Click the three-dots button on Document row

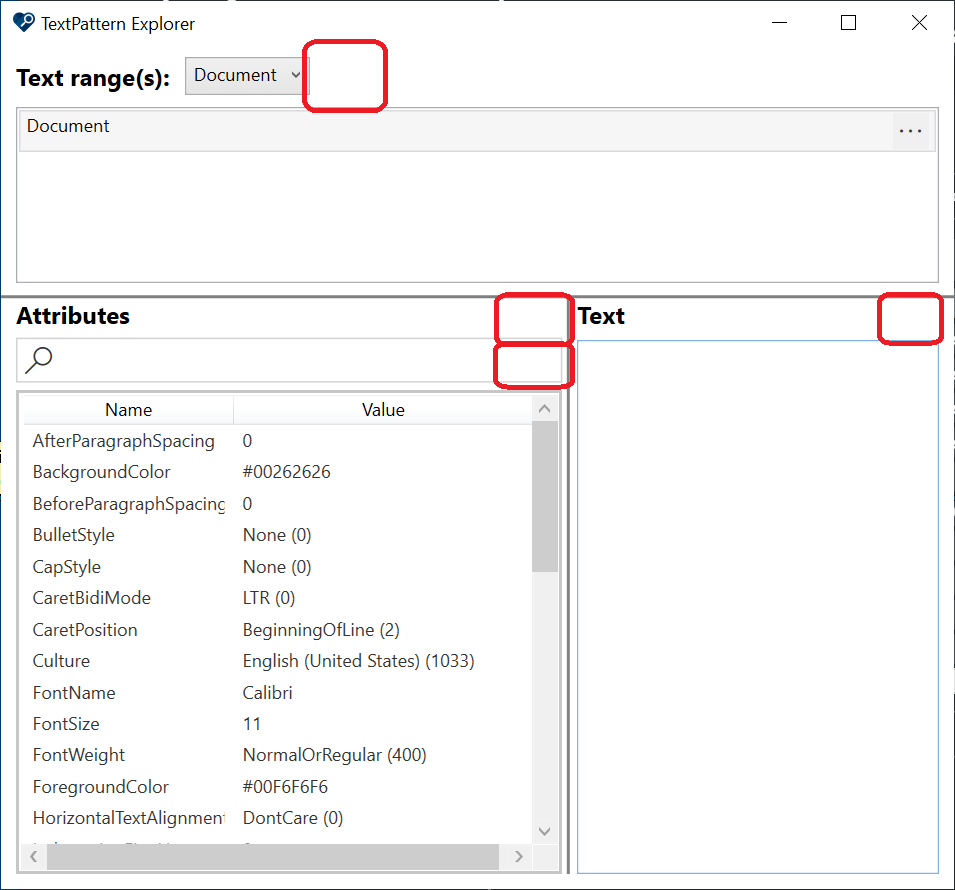pos(911,130)
